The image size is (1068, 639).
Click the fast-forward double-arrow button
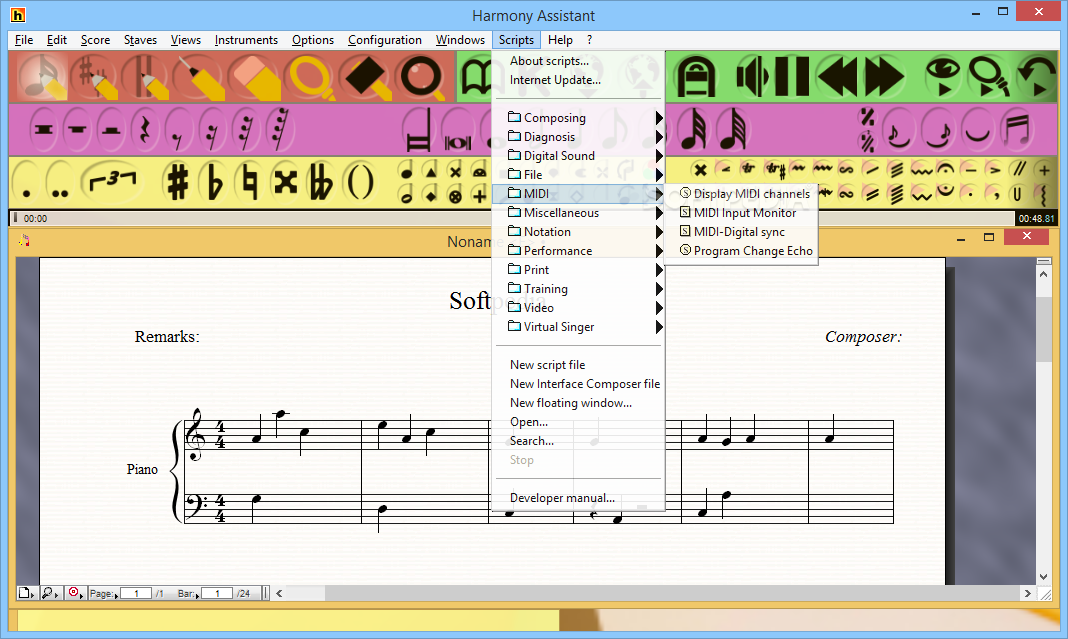click(x=884, y=76)
